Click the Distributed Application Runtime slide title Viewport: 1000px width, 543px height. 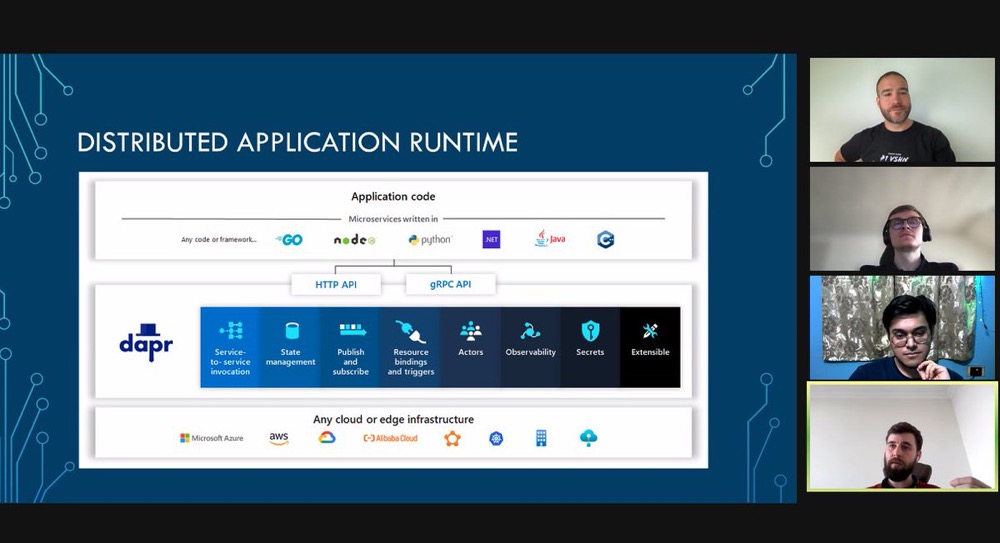pyautogui.click(x=297, y=142)
